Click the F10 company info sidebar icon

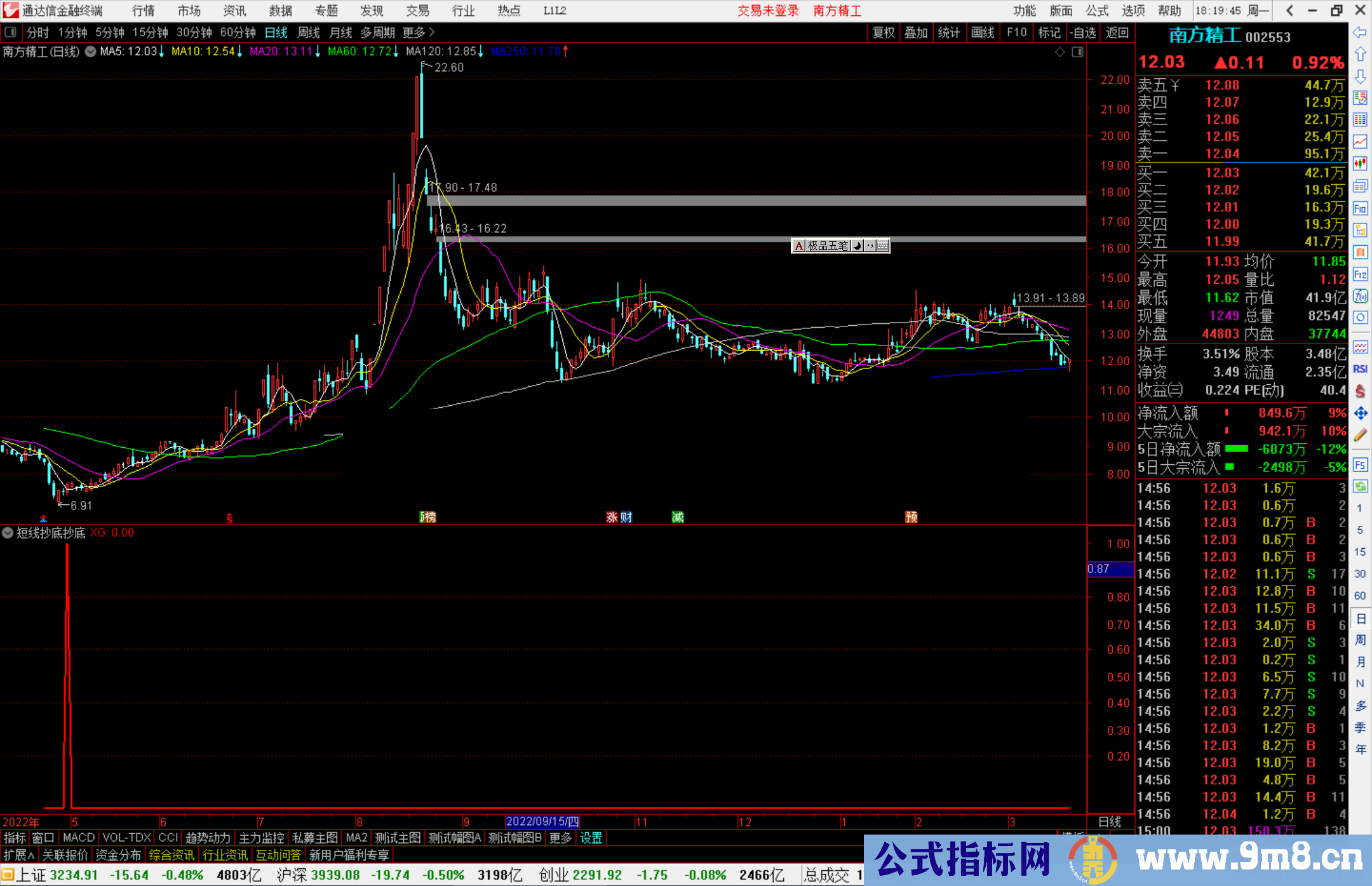(1360, 208)
